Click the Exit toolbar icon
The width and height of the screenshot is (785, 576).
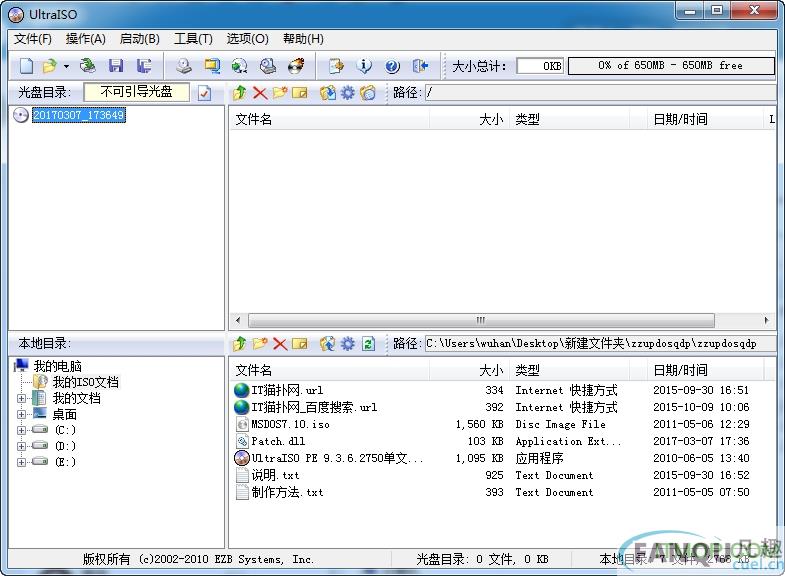420,66
